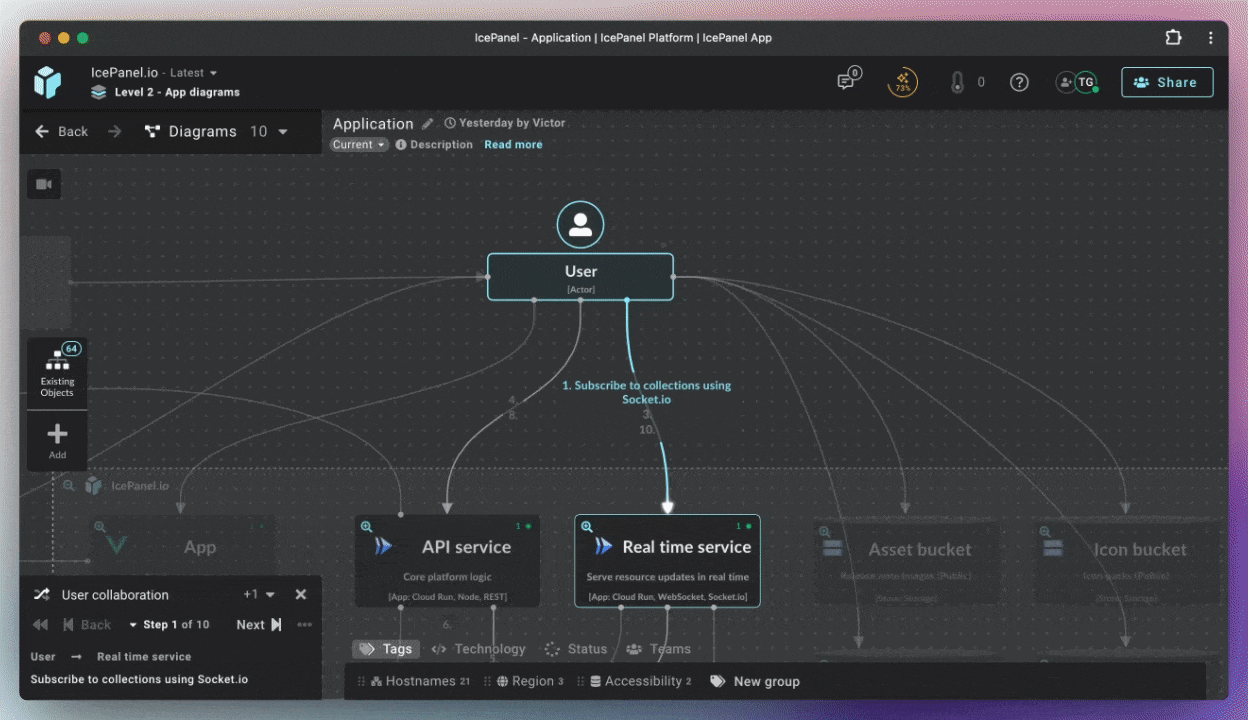Expand the Step 1 of 10 dropdown
The width and height of the screenshot is (1248, 720).
(x=169, y=625)
